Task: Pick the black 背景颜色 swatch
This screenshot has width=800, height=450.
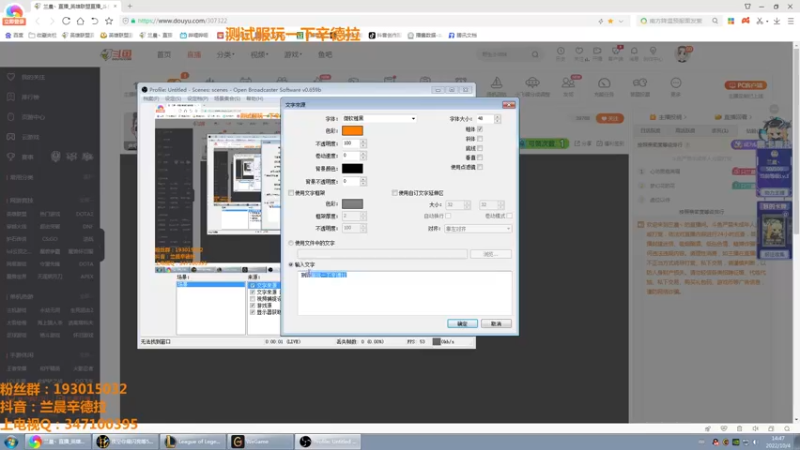Action: (x=353, y=168)
